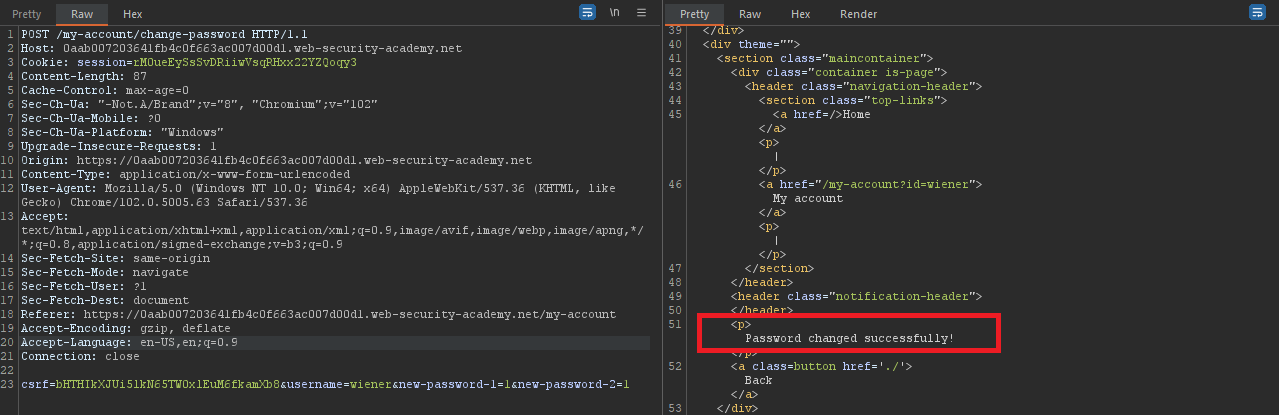Click the header class="navigation-header" line
The height and width of the screenshot is (415, 1279).
point(863,86)
